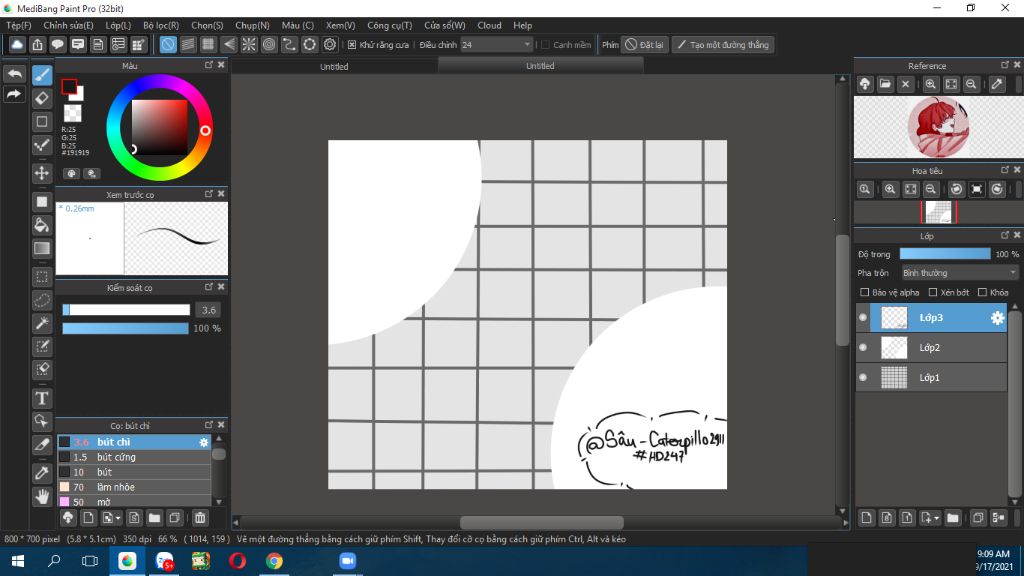The width and height of the screenshot is (1024, 576).
Task: Open settings gear of Lớp3 layer
Action: (x=997, y=317)
